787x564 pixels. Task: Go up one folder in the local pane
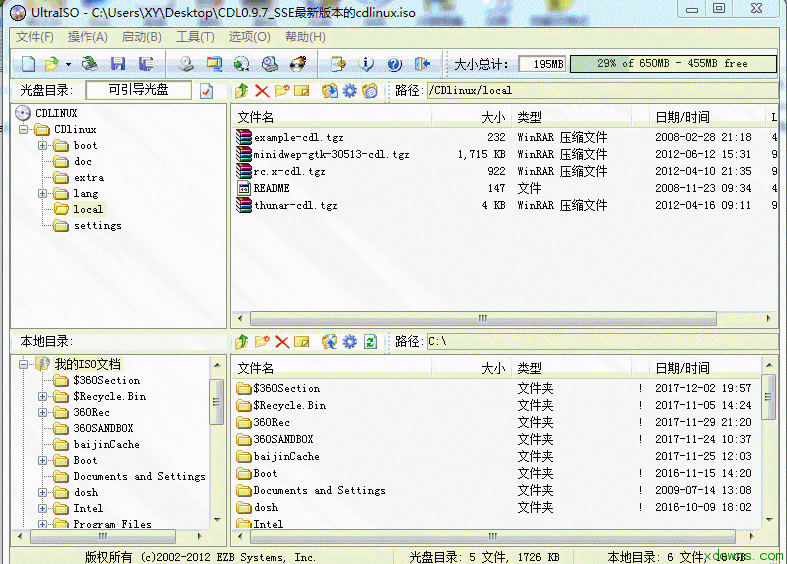242,342
